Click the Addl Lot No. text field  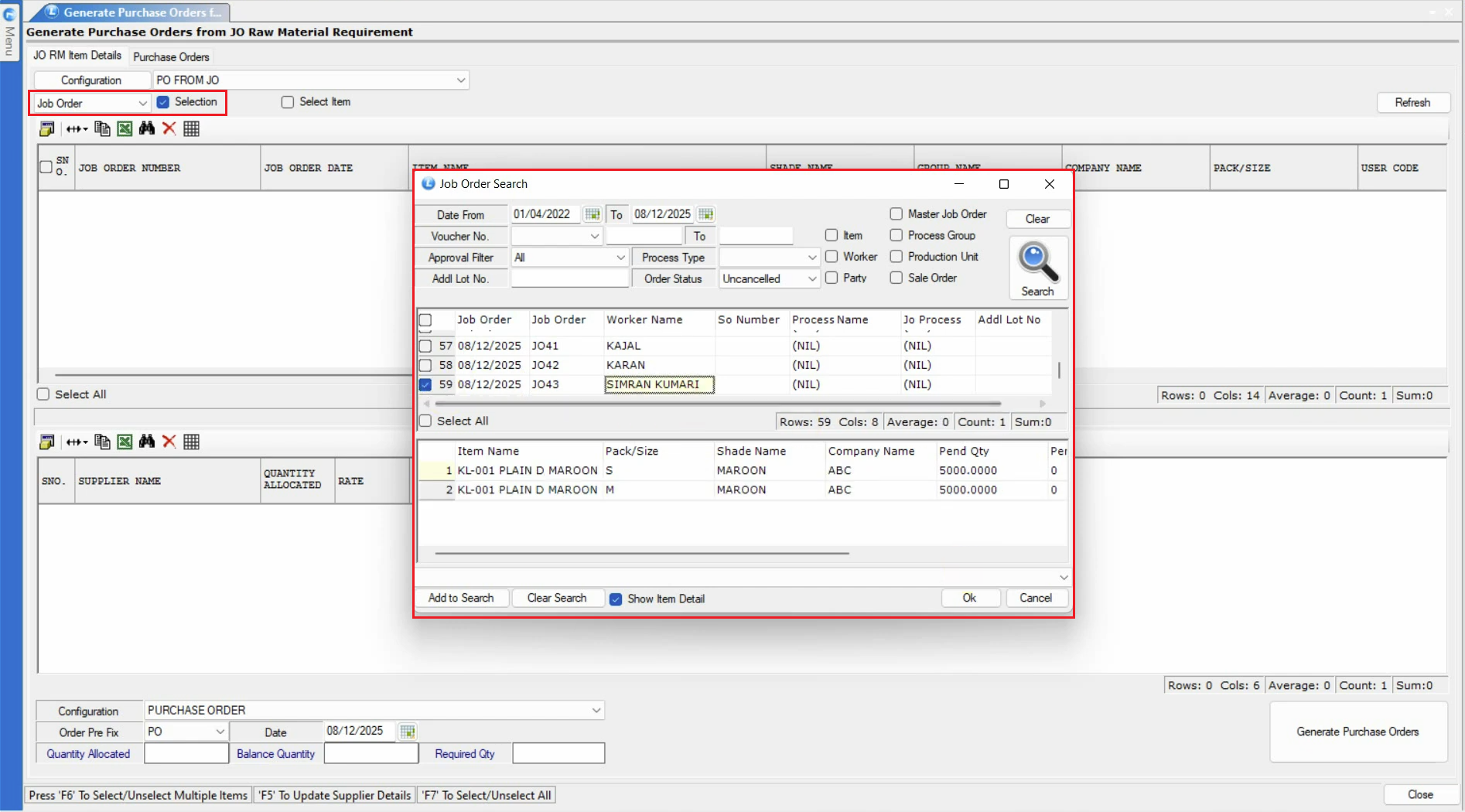tap(569, 279)
